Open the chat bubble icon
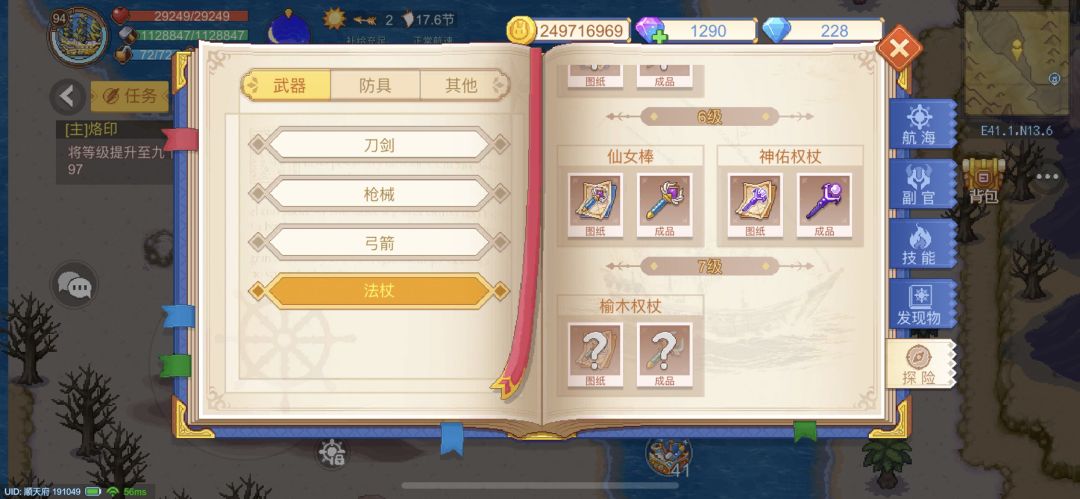The height and width of the screenshot is (499, 1080). [74, 284]
